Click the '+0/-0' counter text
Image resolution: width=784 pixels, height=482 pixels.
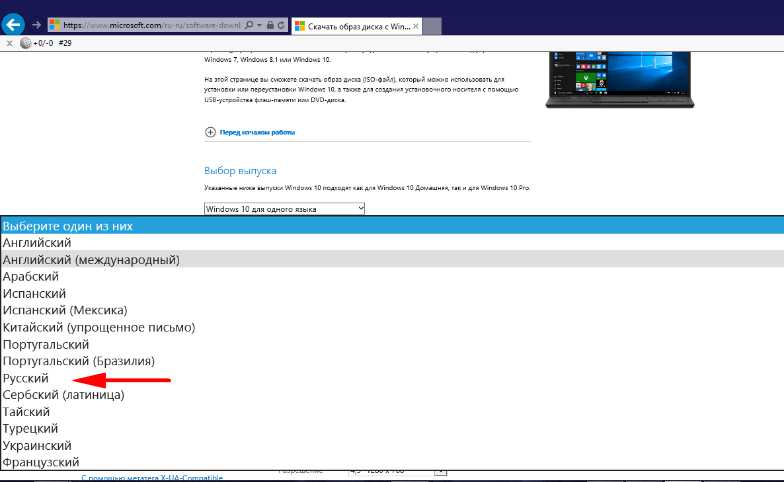(x=43, y=44)
